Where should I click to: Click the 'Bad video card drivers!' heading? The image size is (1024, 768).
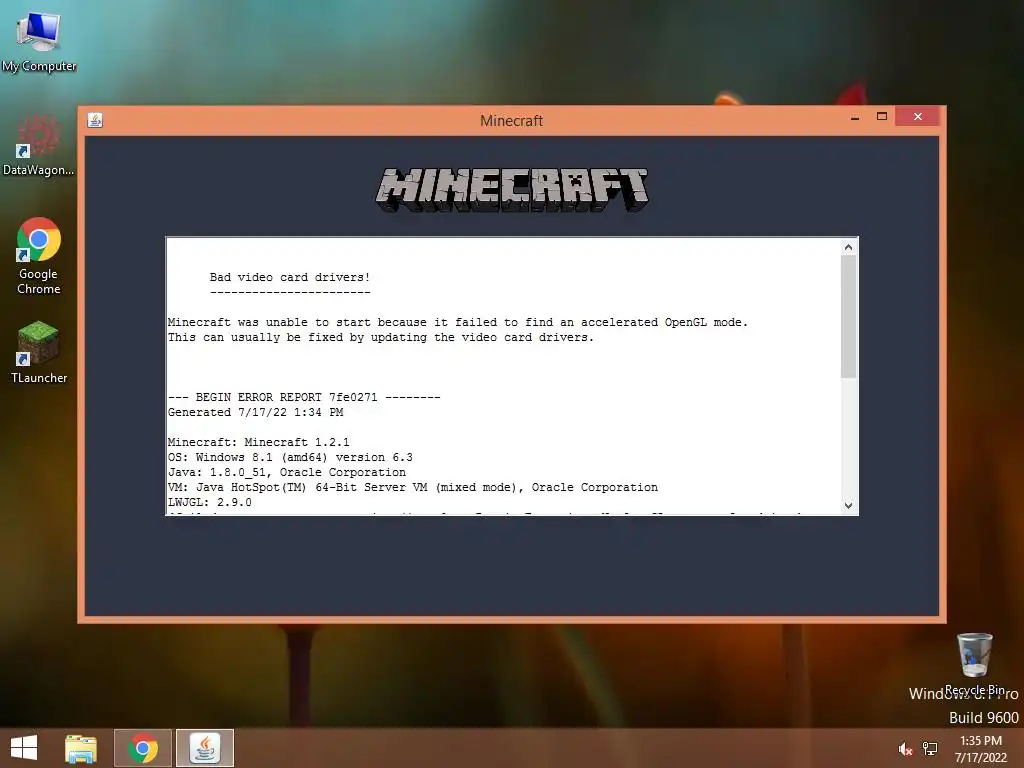[290, 277]
